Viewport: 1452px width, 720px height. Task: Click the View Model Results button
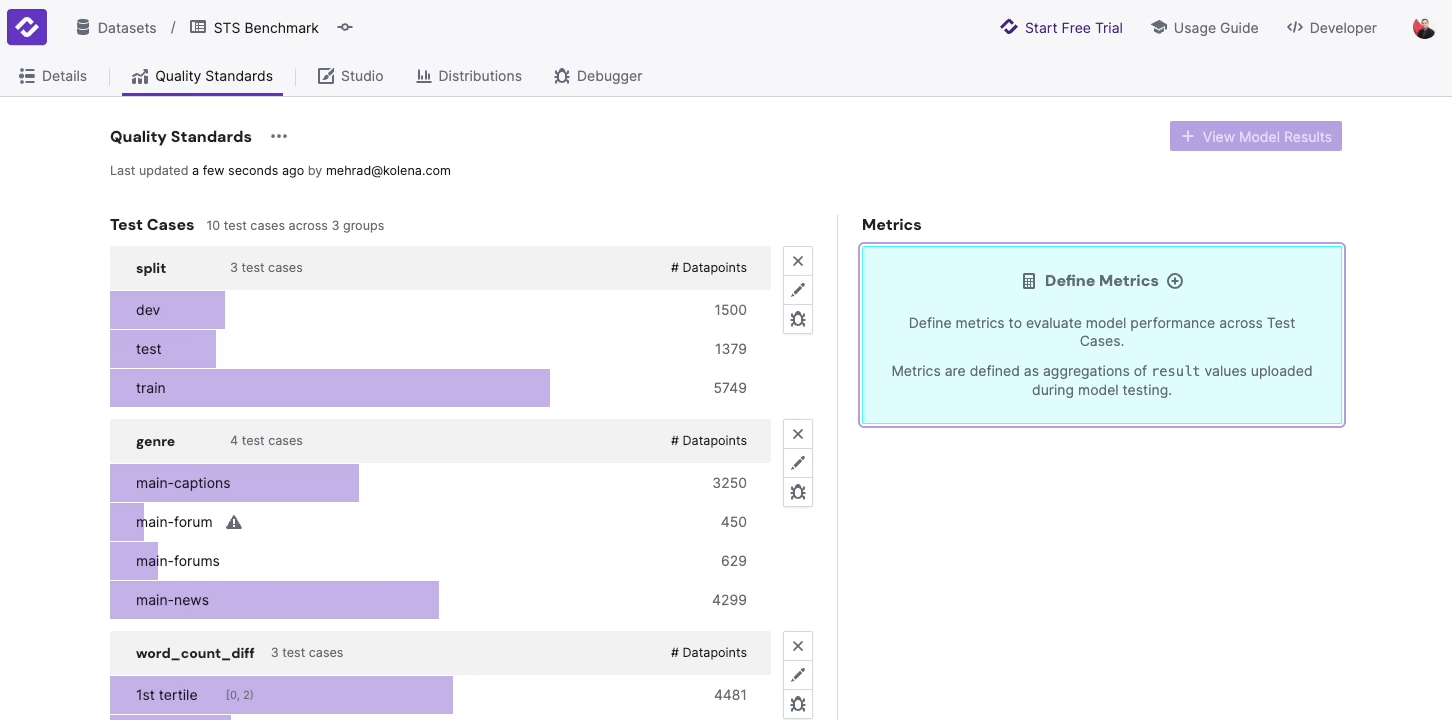pyautogui.click(x=1255, y=136)
